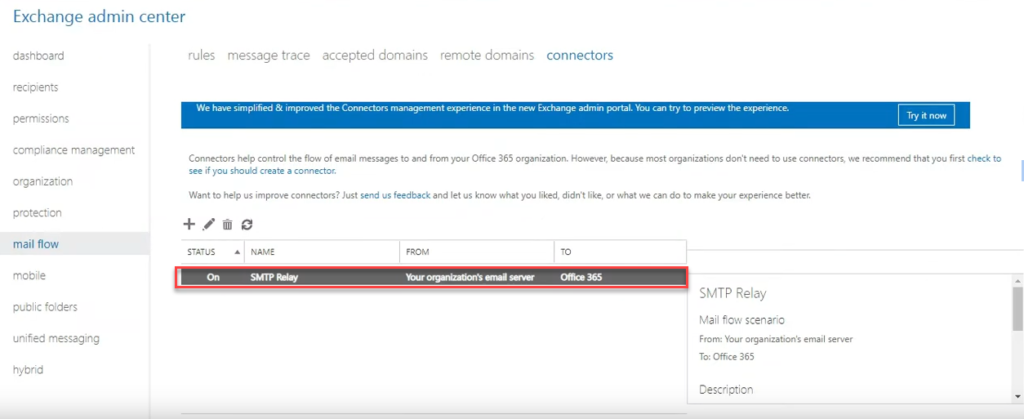The image size is (1024, 419).
Task: Open dashboard in sidebar
Action: (x=39, y=55)
